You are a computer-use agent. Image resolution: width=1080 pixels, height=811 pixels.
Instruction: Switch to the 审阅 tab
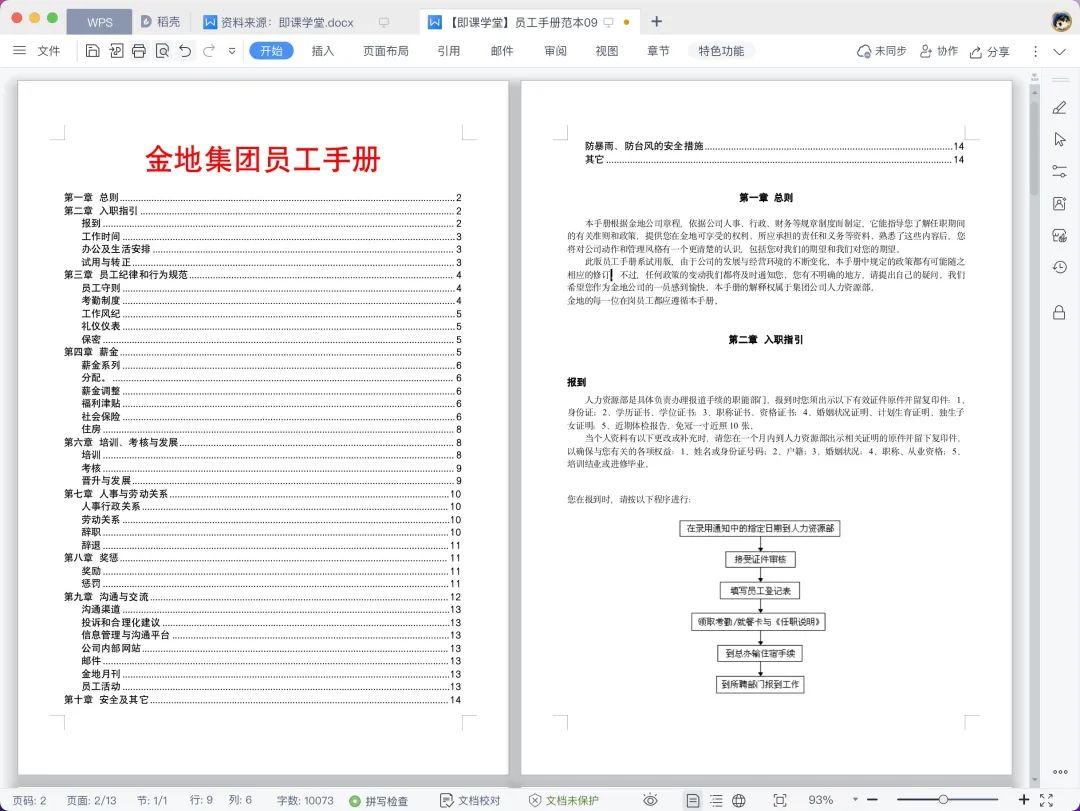(555, 50)
